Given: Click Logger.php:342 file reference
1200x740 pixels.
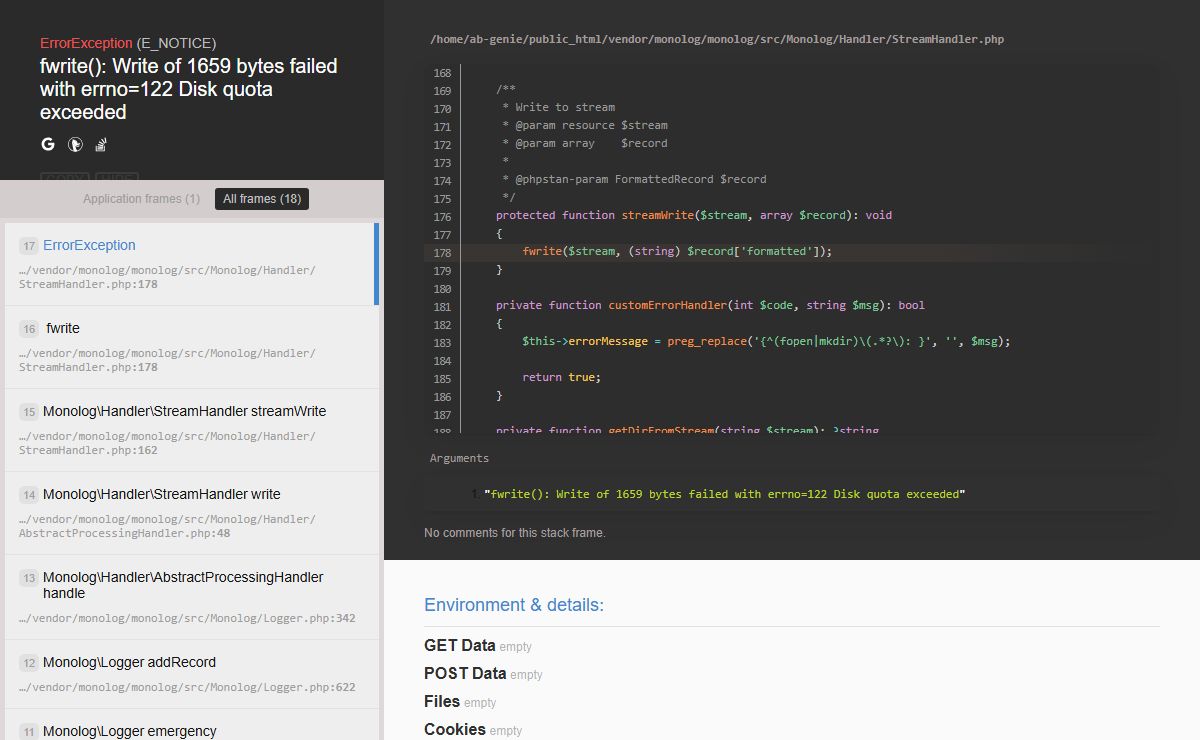Looking at the screenshot, I should click(187, 619).
